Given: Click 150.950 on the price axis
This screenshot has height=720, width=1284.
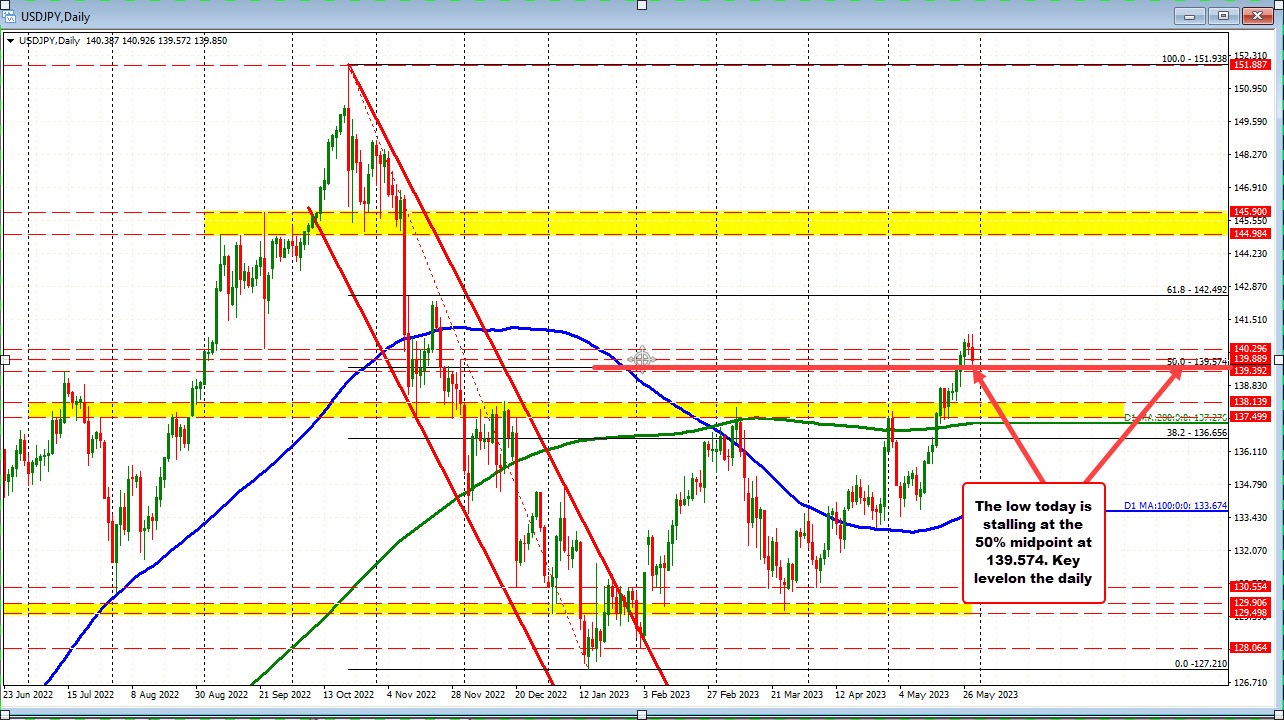Looking at the screenshot, I should click(1251, 89).
